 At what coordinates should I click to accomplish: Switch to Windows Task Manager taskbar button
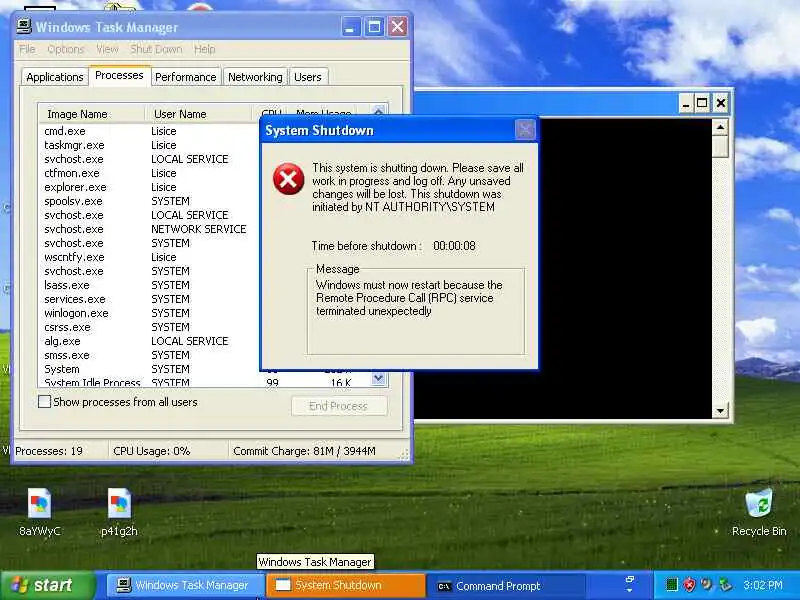[185, 585]
